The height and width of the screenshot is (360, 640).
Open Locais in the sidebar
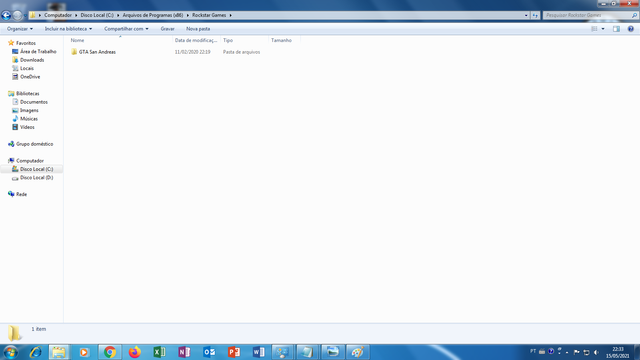27,69
